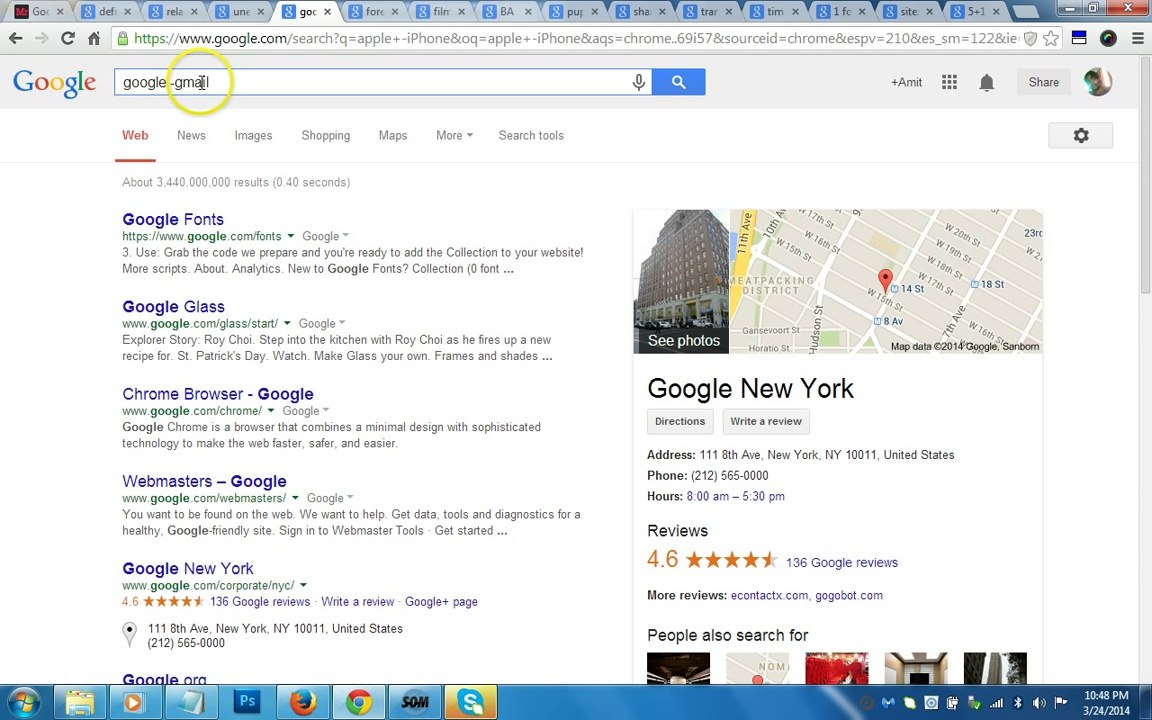Click the +Amit profile link
This screenshot has width=1152, height=720.
pos(907,82)
